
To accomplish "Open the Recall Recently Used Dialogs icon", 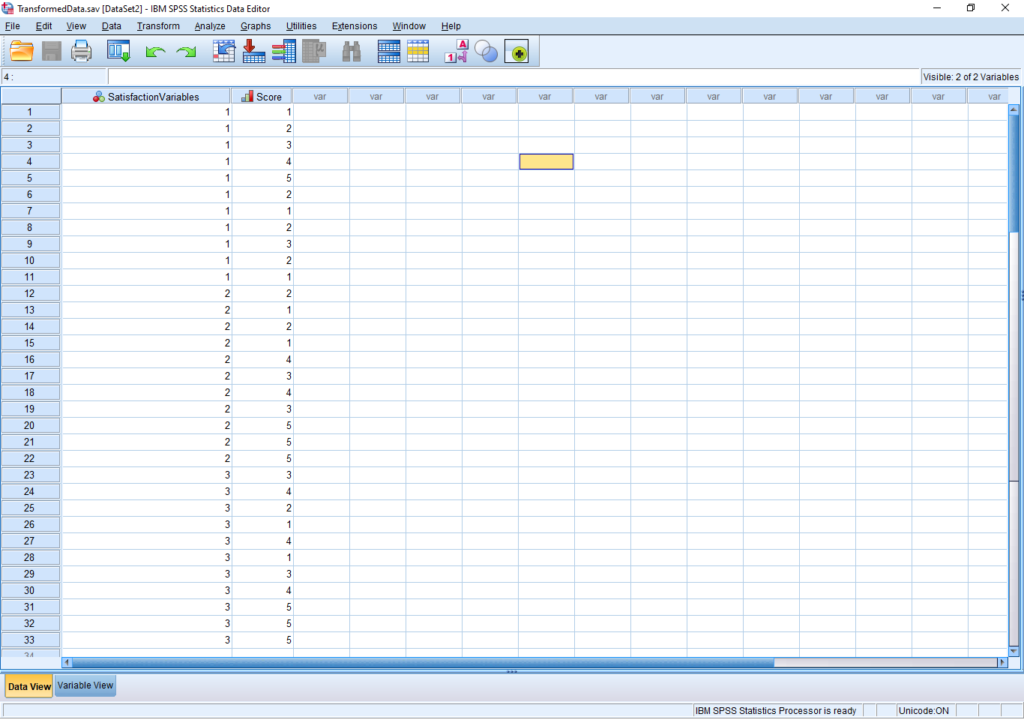I will point(118,50).
